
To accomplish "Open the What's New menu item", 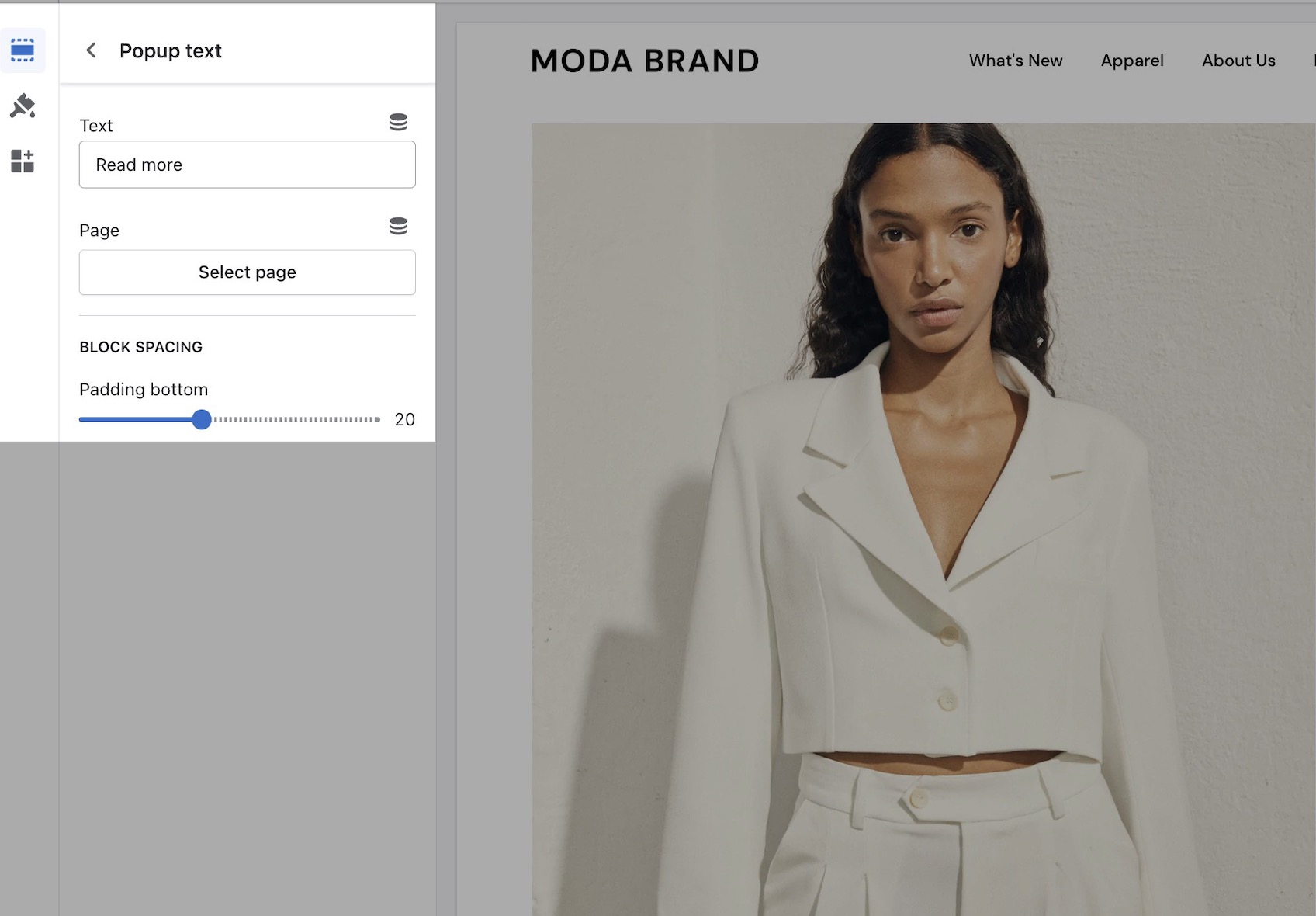I will click(1015, 61).
